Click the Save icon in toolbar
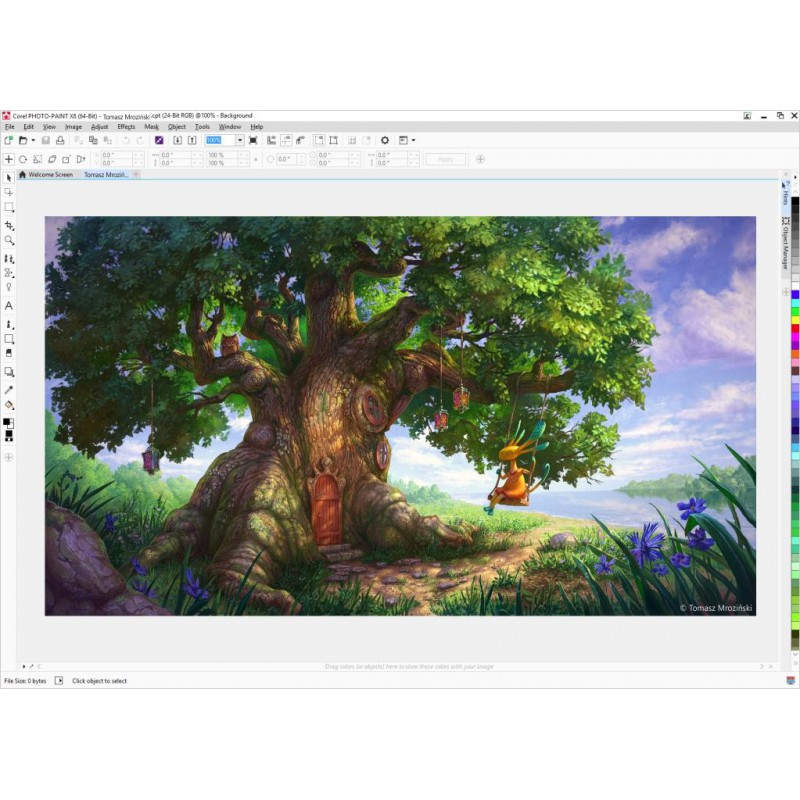 click(x=46, y=141)
